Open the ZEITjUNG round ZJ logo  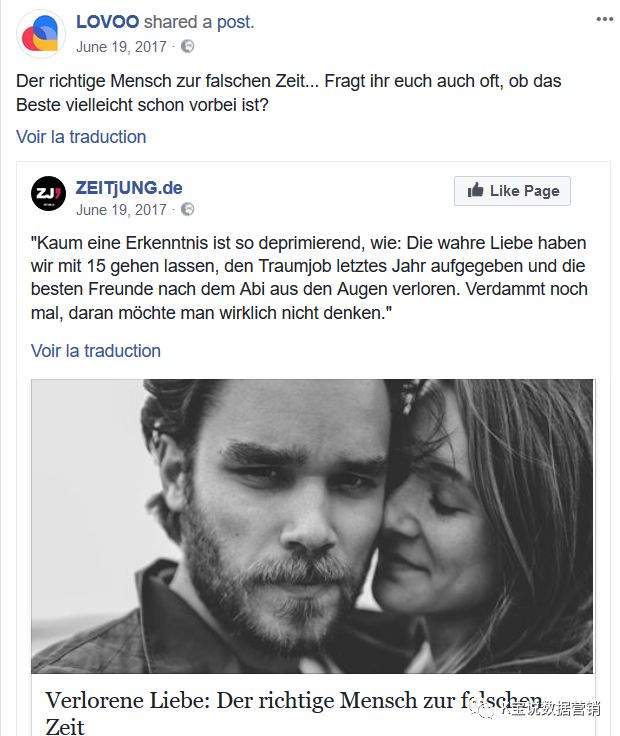click(48, 193)
